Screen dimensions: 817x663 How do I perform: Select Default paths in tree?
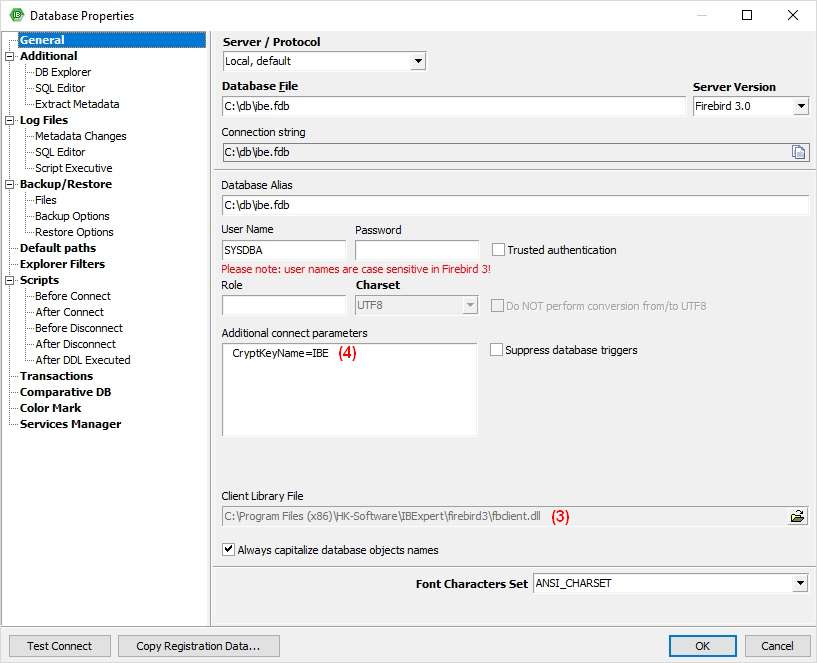[x=58, y=248]
